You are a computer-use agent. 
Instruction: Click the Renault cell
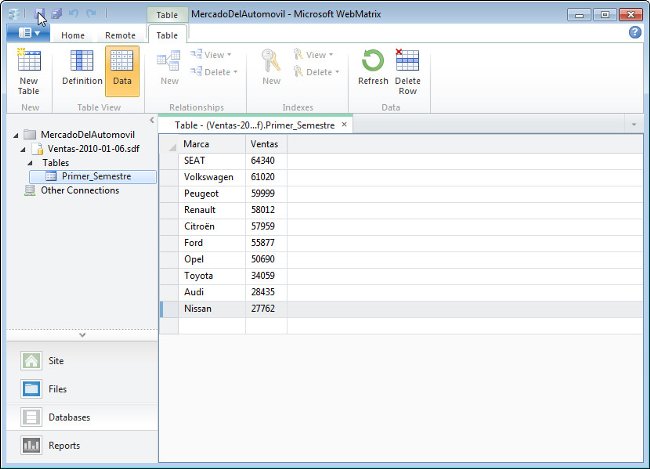[212, 210]
